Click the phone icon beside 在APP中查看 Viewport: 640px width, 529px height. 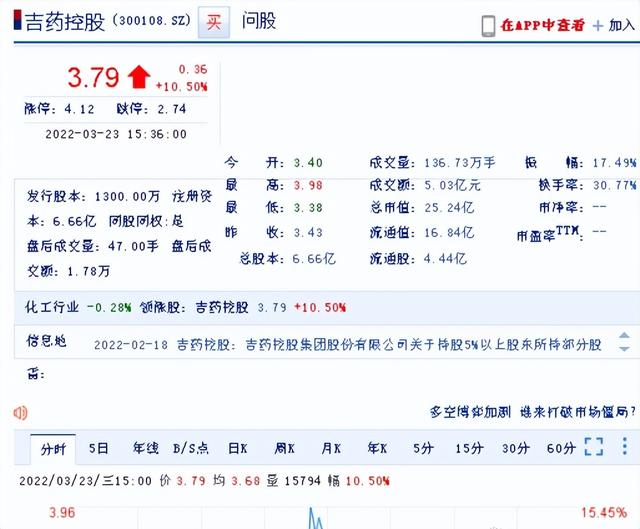point(489,26)
